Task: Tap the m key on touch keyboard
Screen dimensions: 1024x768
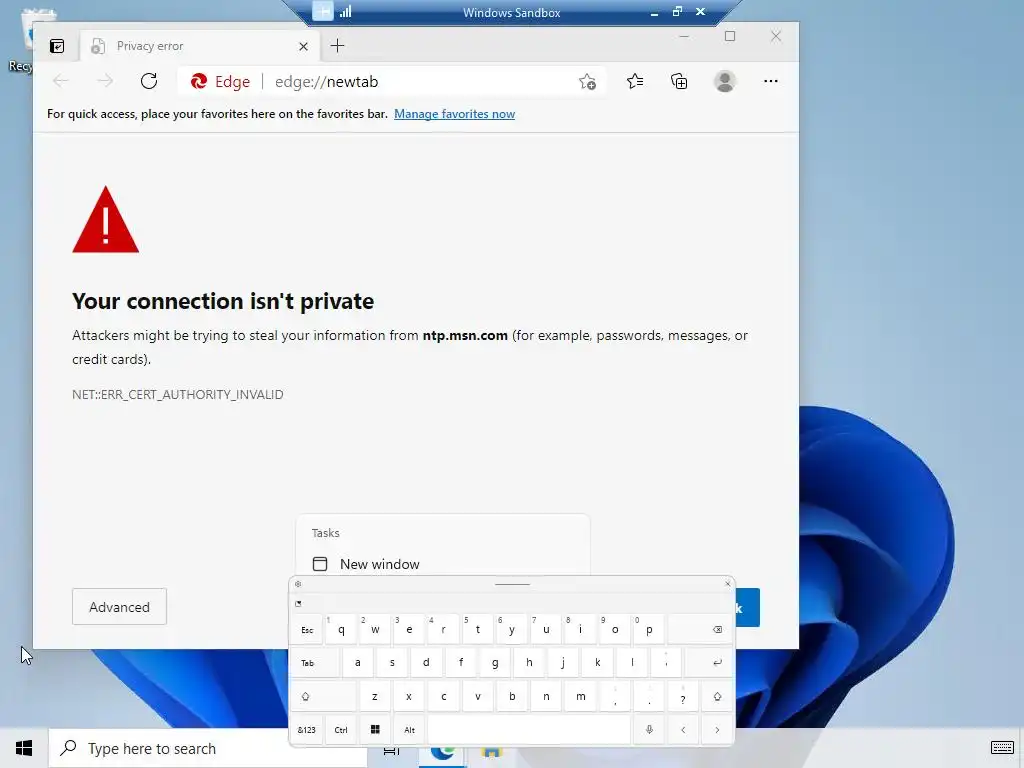Action: click(581, 697)
